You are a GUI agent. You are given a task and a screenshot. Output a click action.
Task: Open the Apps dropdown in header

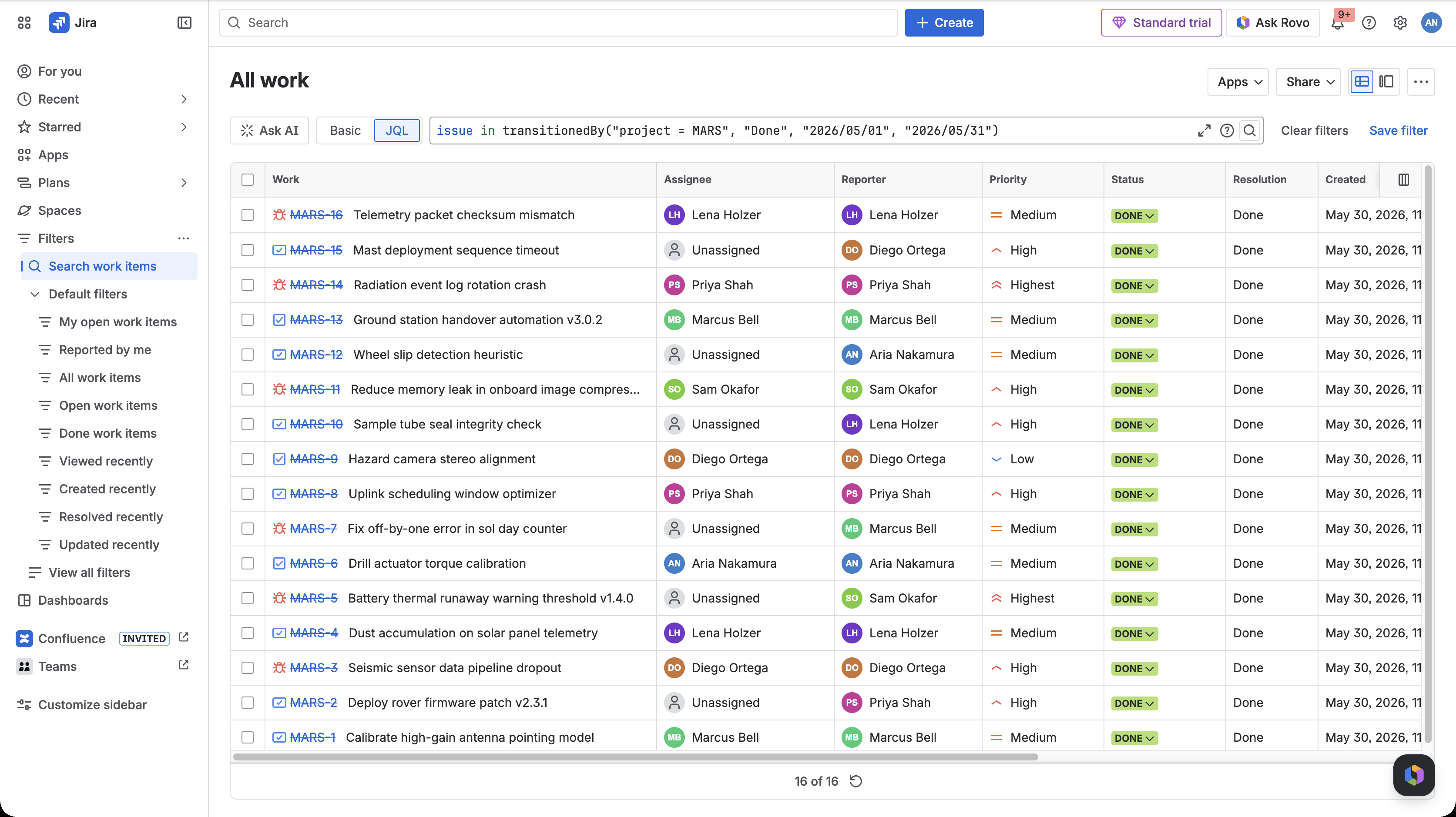[1238, 82]
